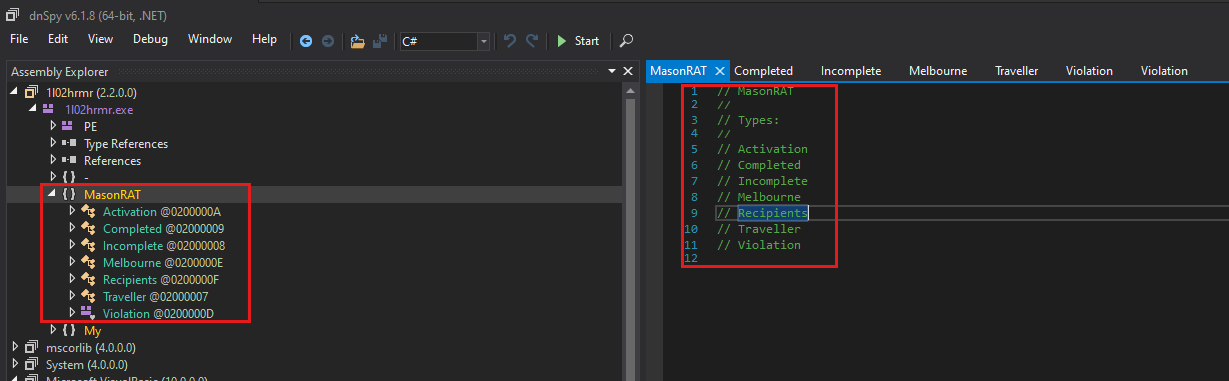
Task: Close the MasonRAT tab
Action: tap(720, 71)
